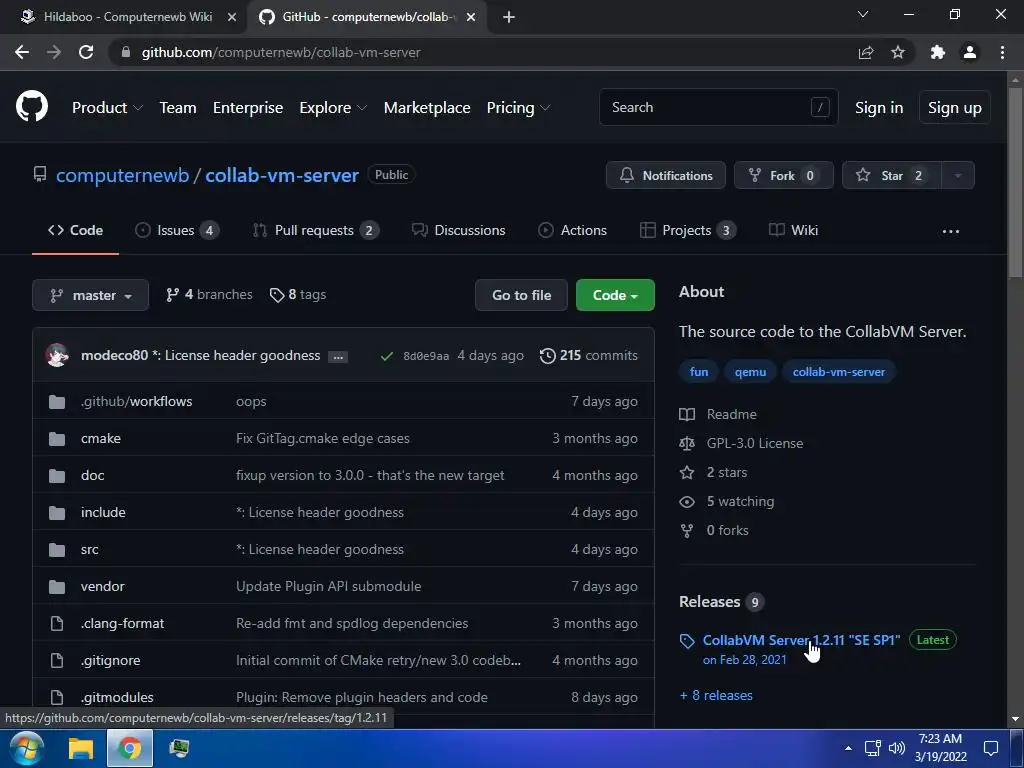1024x768 pixels.
Task: Expand the Product menu
Action: point(107,108)
